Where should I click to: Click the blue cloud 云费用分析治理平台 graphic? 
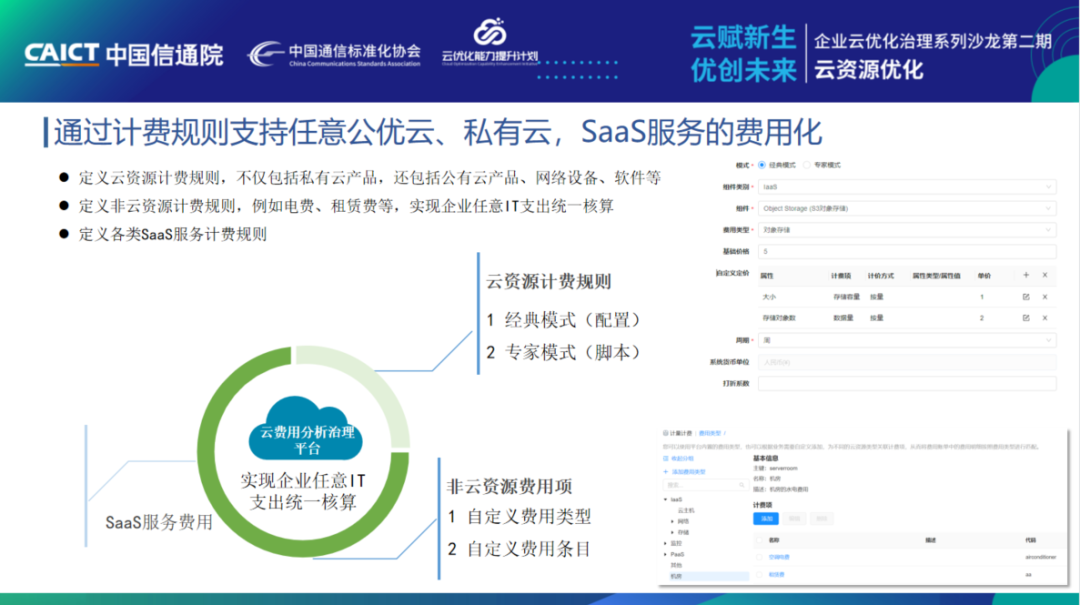pos(306,429)
